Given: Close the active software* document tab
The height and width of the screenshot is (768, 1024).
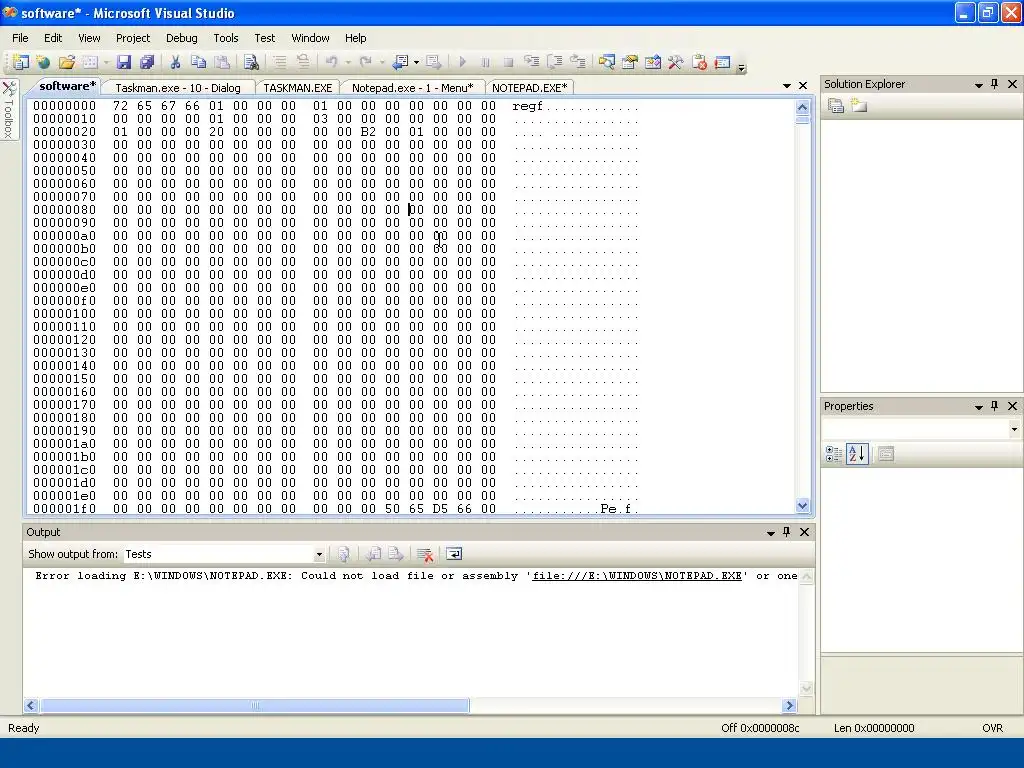Looking at the screenshot, I should coord(803,86).
